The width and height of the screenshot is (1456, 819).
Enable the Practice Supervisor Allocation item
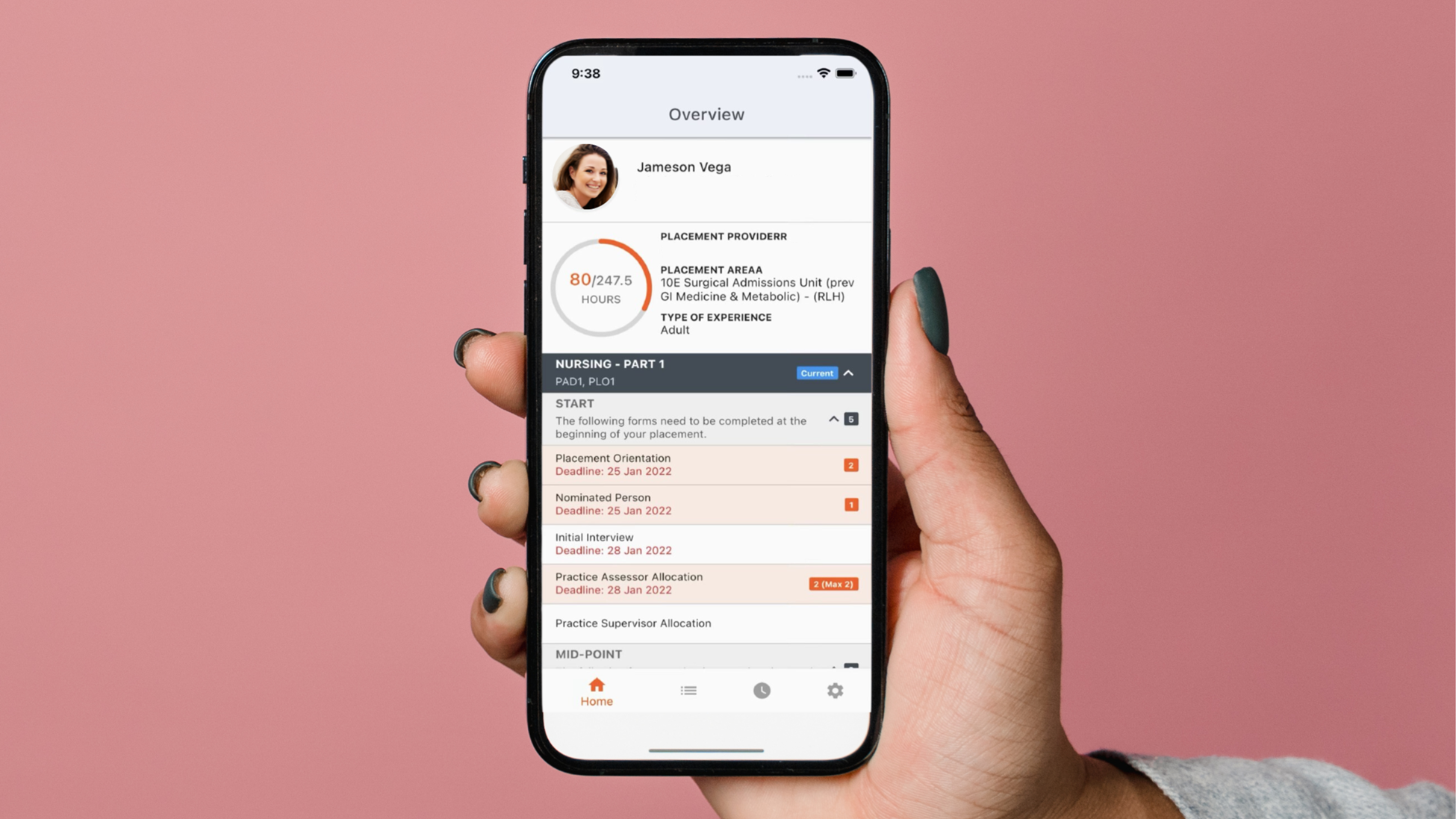705,622
